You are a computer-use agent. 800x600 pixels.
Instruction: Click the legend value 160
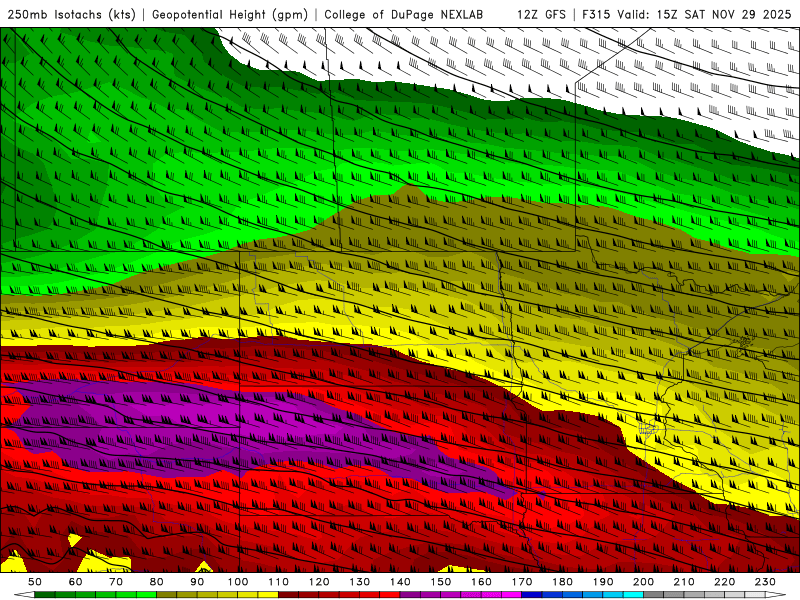tap(482, 582)
